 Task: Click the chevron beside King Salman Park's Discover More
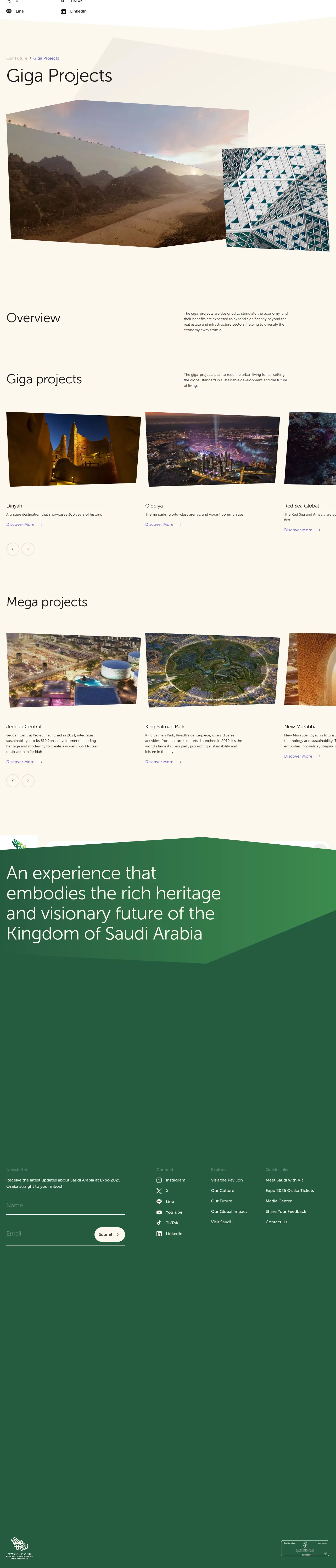(x=181, y=762)
